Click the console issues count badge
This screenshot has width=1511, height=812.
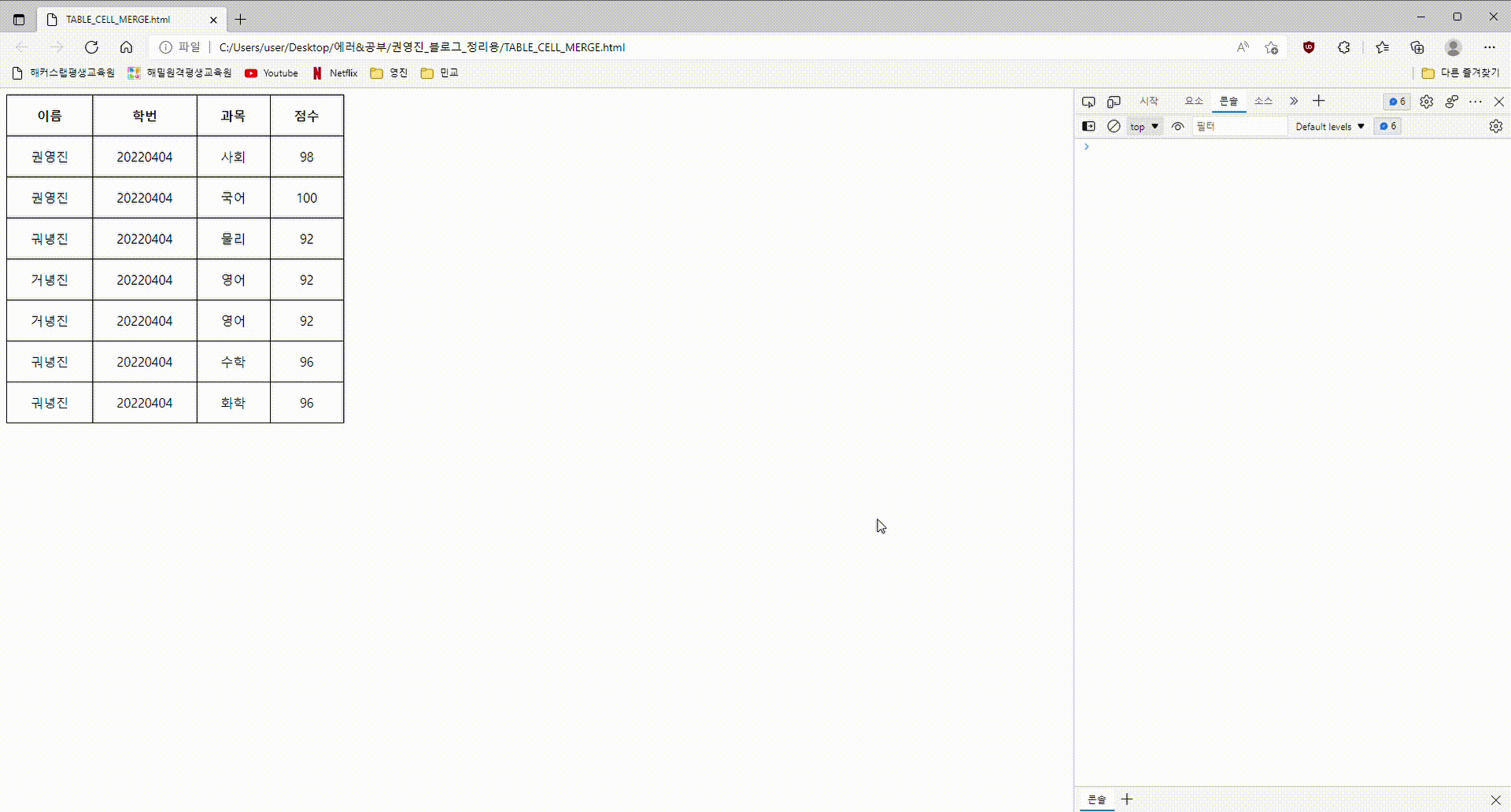tap(1388, 126)
